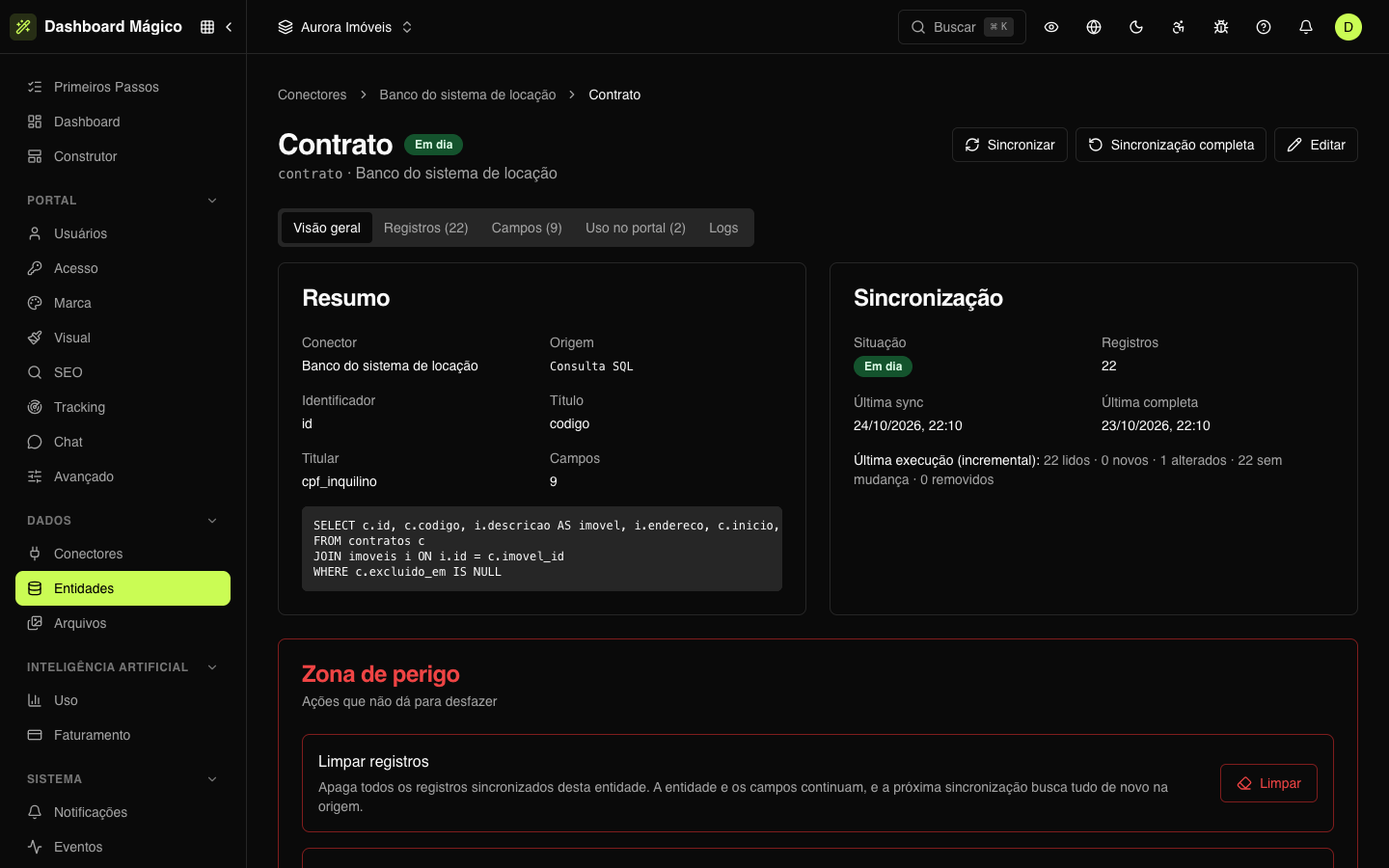The height and width of the screenshot is (868, 1389).
Task: Open the Aurora Imóveis workspace switcher
Action: 345,27
